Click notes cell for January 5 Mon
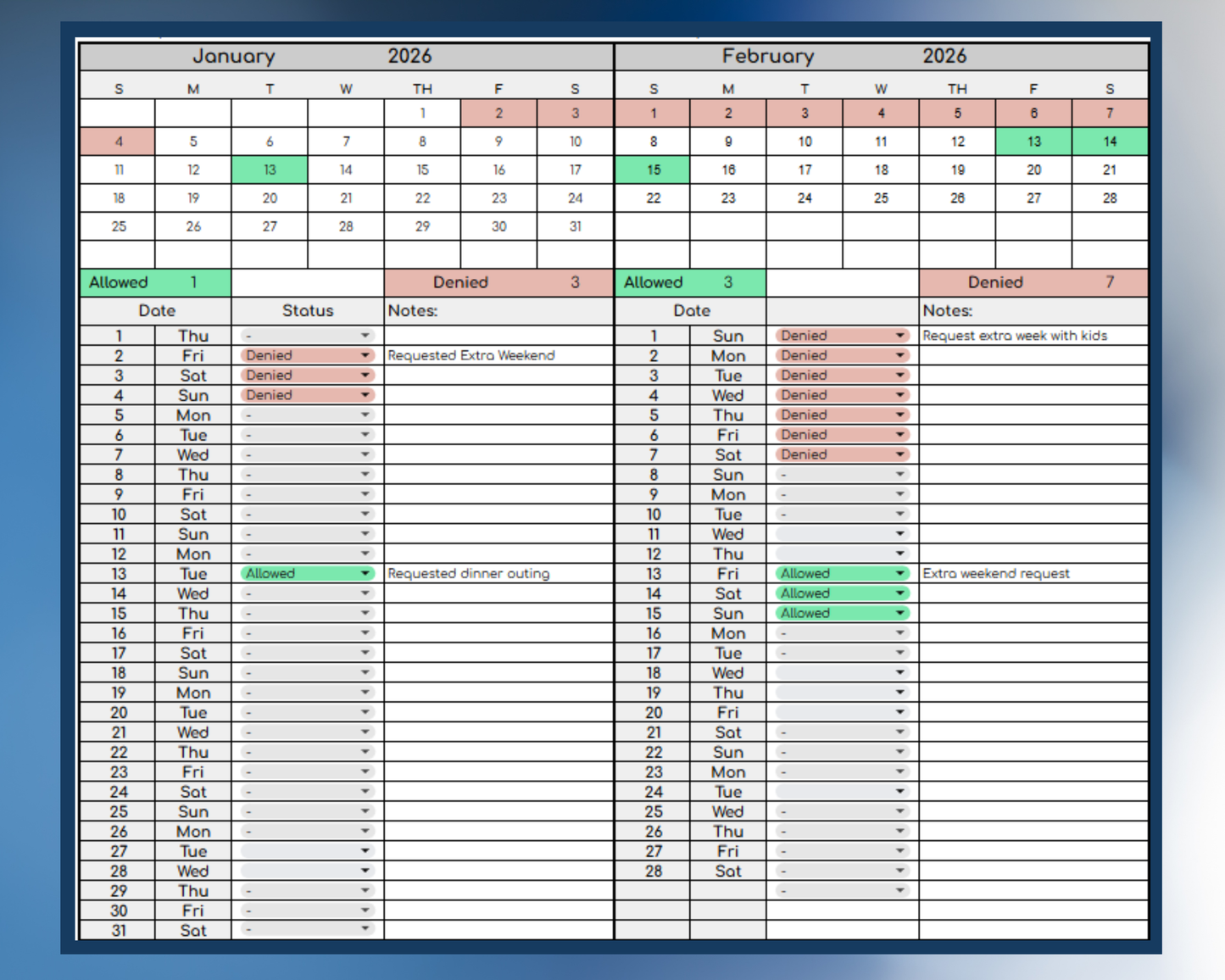 tap(498, 415)
